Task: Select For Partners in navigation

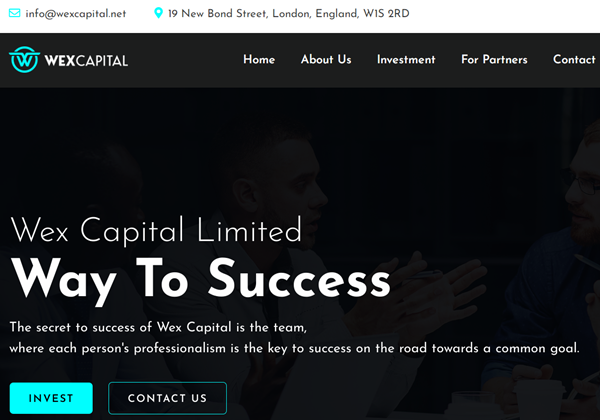Action: 494,60
